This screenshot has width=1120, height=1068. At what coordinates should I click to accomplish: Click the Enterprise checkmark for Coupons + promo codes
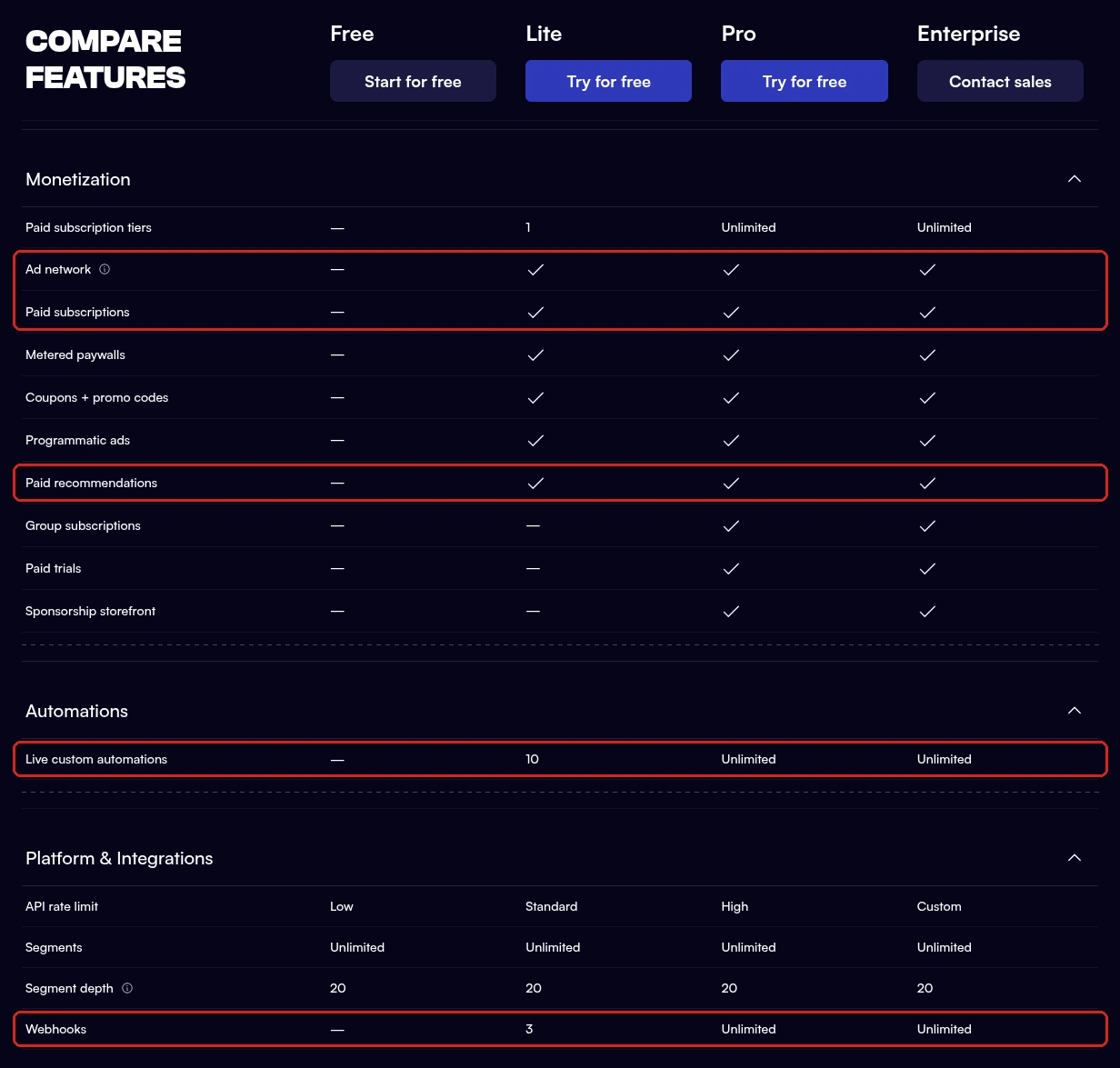pyautogui.click(x=927, y=398)
